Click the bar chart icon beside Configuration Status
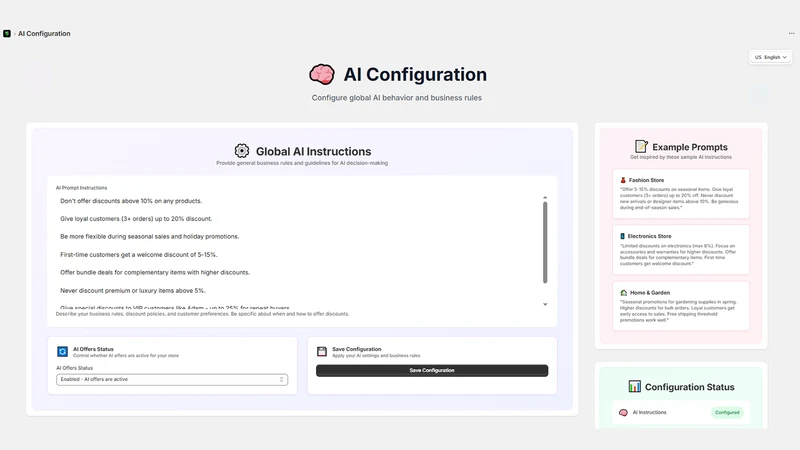Screen dimensions: 800x450 [634, 386]
